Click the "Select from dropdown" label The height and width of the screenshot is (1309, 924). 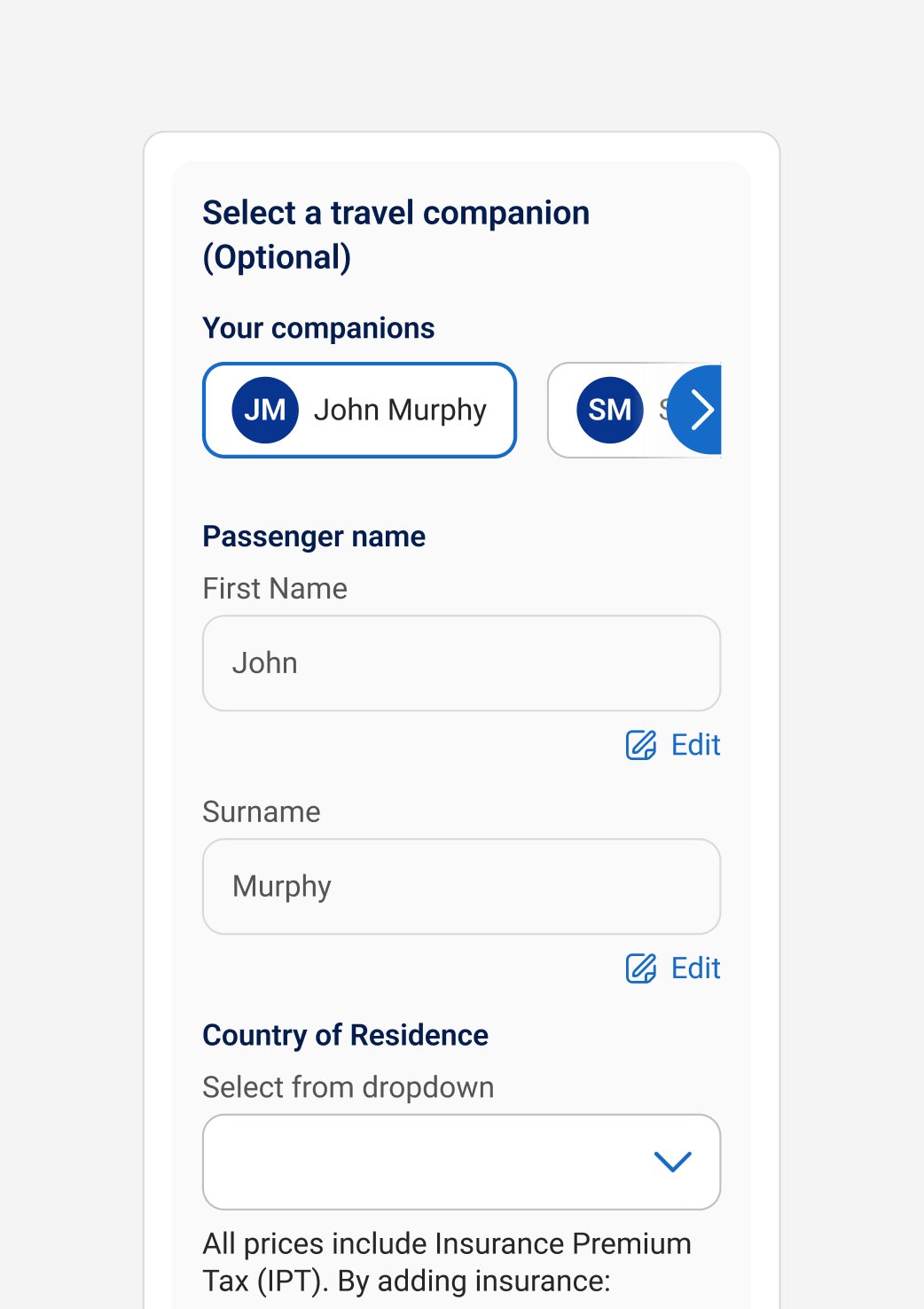(348, 1087)
